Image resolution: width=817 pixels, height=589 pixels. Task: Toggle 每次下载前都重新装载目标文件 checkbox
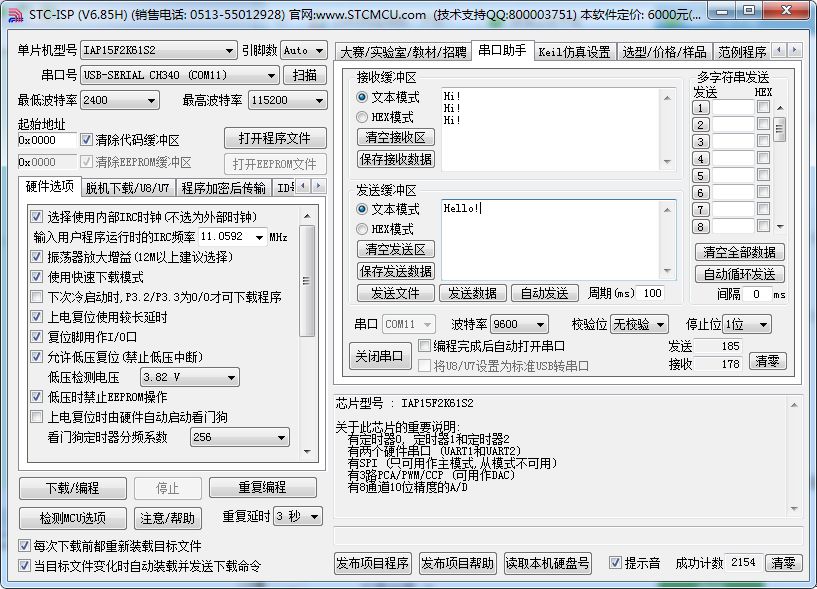click(x=24, y=546)
